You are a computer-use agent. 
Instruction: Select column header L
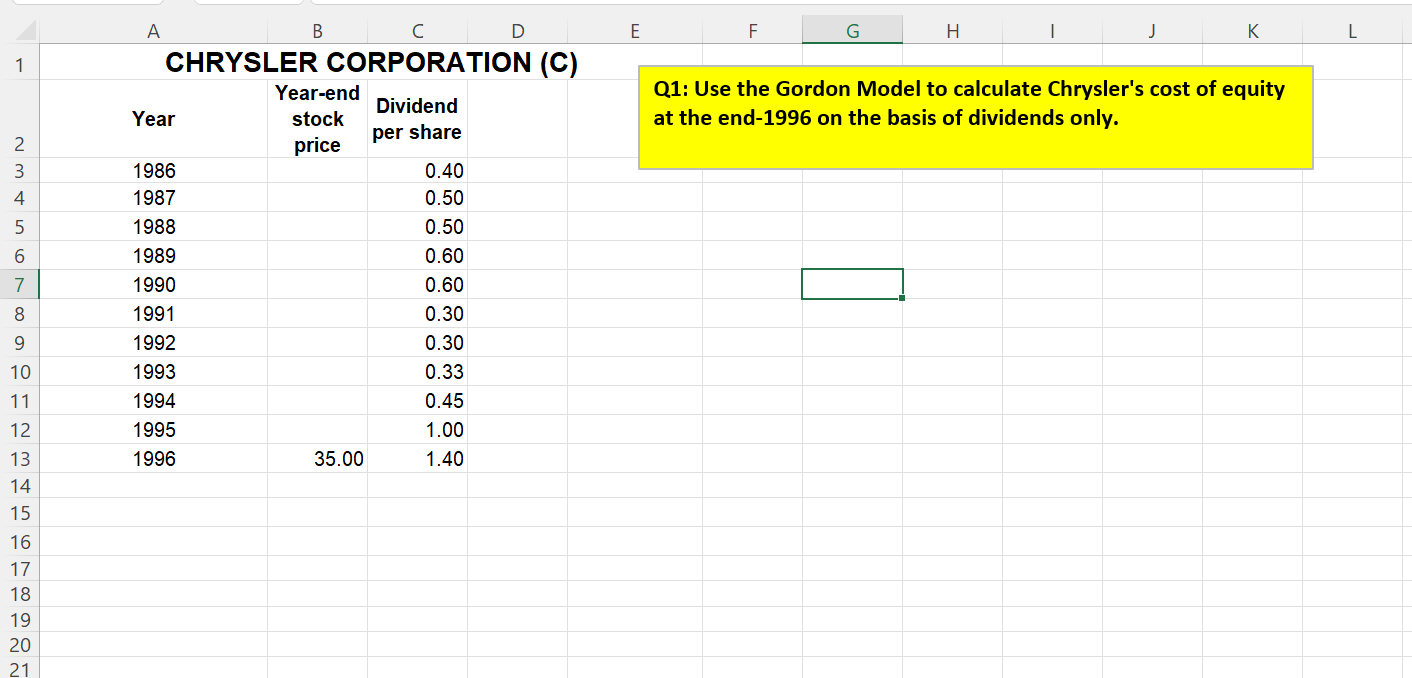coord(1352,31)
